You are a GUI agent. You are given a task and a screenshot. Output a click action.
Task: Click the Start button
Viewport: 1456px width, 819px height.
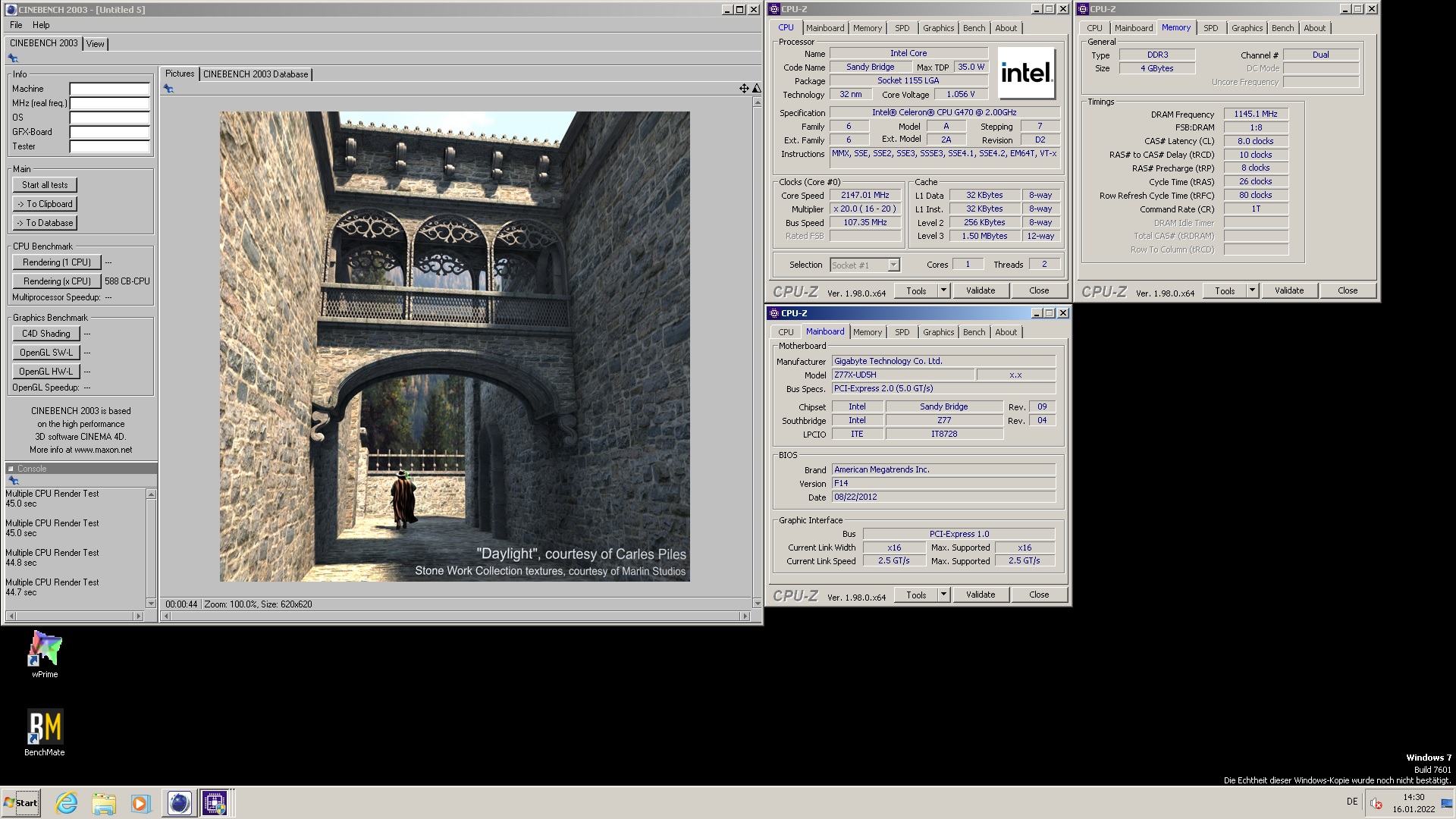[21, 803]
